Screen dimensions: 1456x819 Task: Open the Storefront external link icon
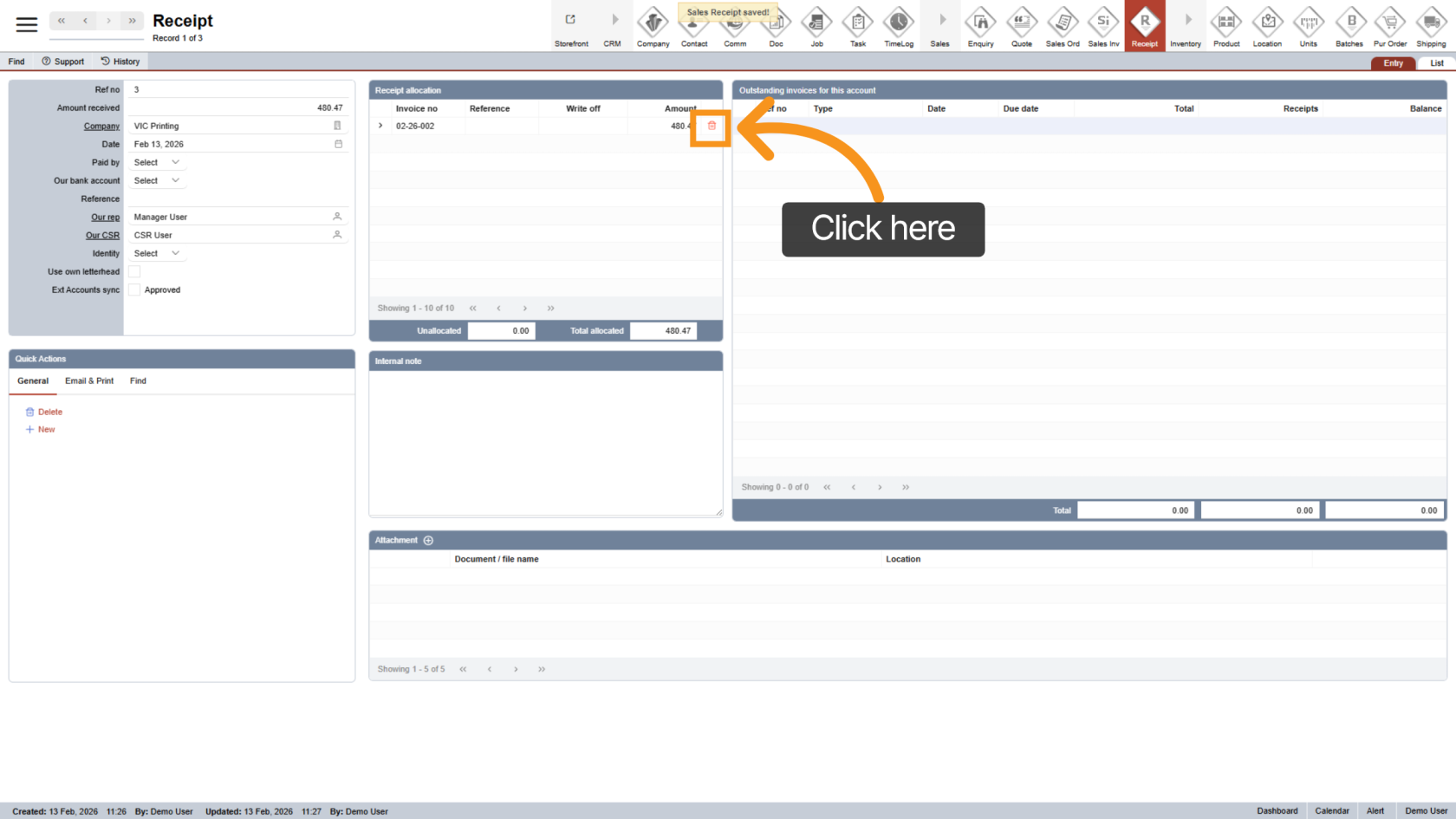[570, 21]
